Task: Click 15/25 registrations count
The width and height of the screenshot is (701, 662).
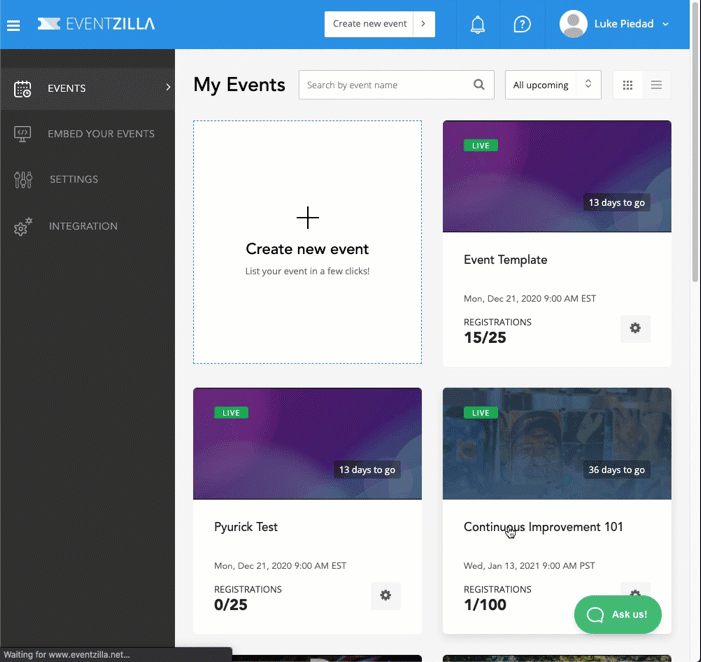Action: pyautogui.click(x=485, y=338)
